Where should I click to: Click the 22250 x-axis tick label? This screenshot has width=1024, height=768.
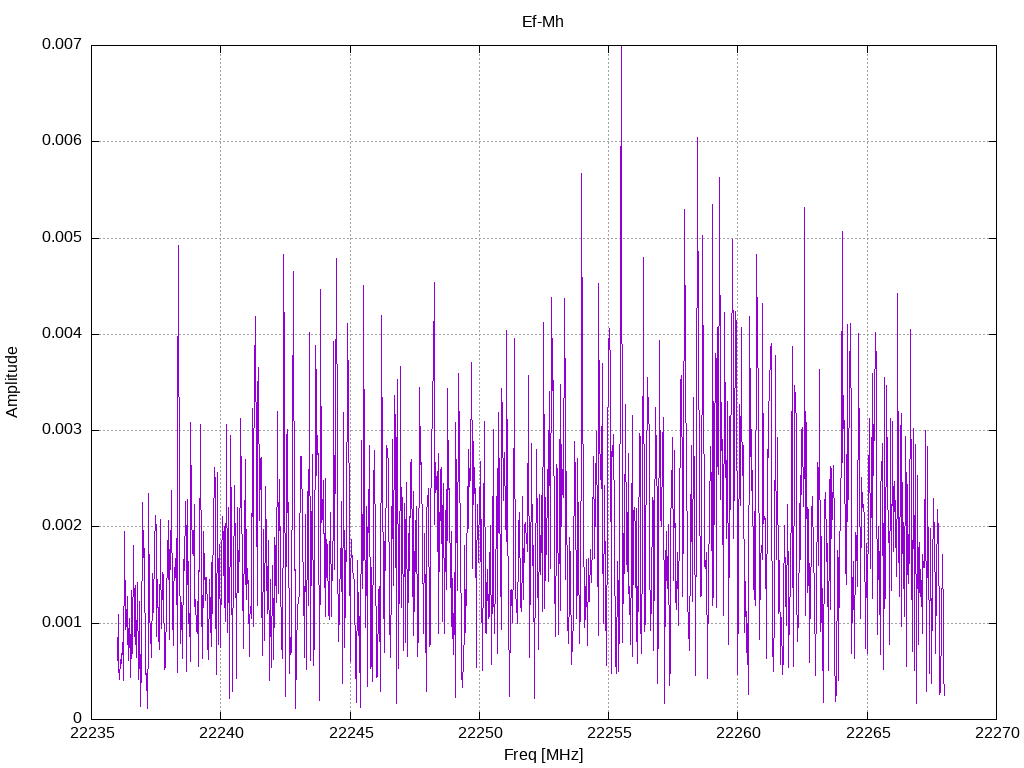[479, 733]
